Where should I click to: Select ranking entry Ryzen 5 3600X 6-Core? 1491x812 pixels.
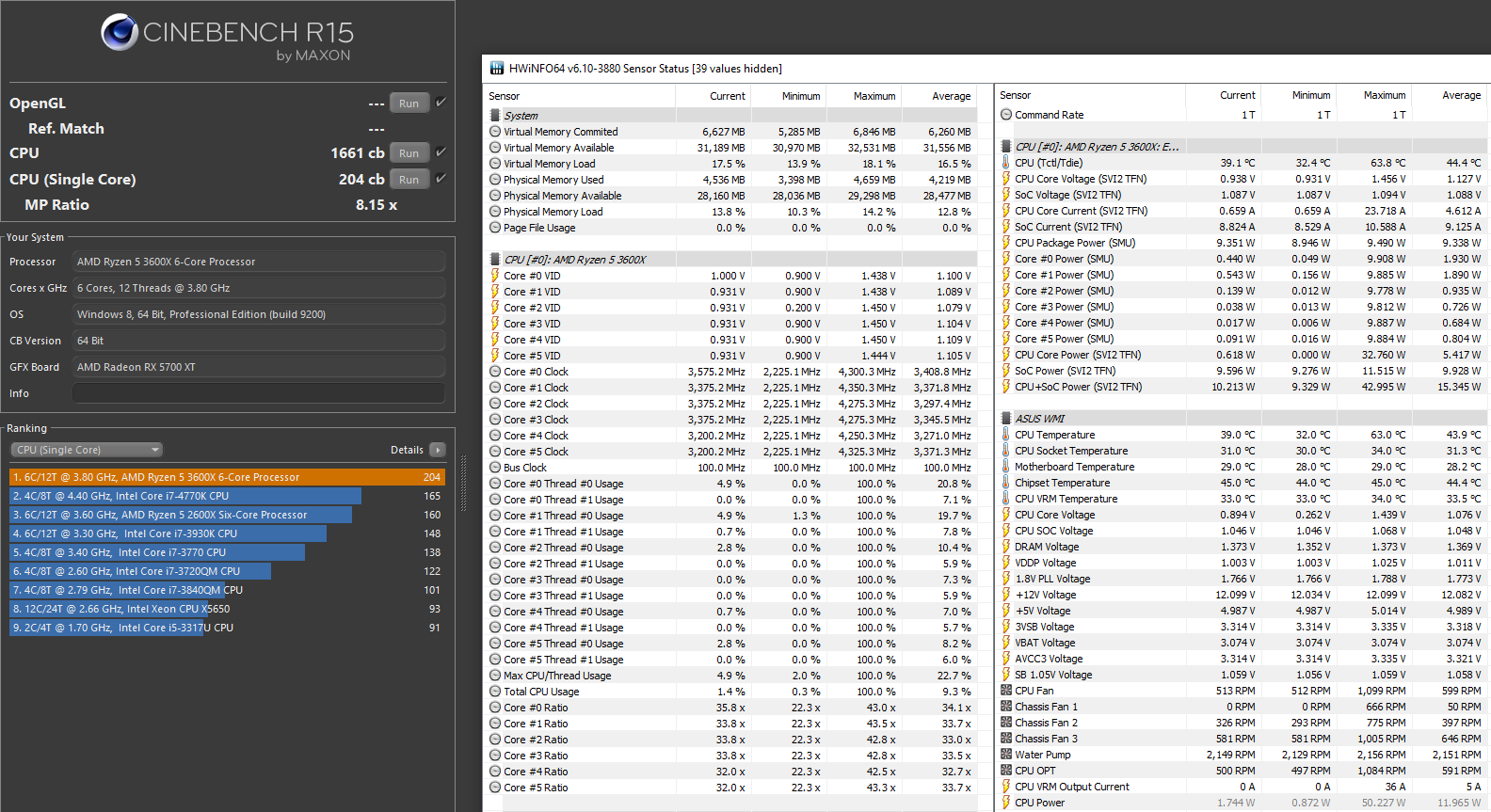pos(227,477)
